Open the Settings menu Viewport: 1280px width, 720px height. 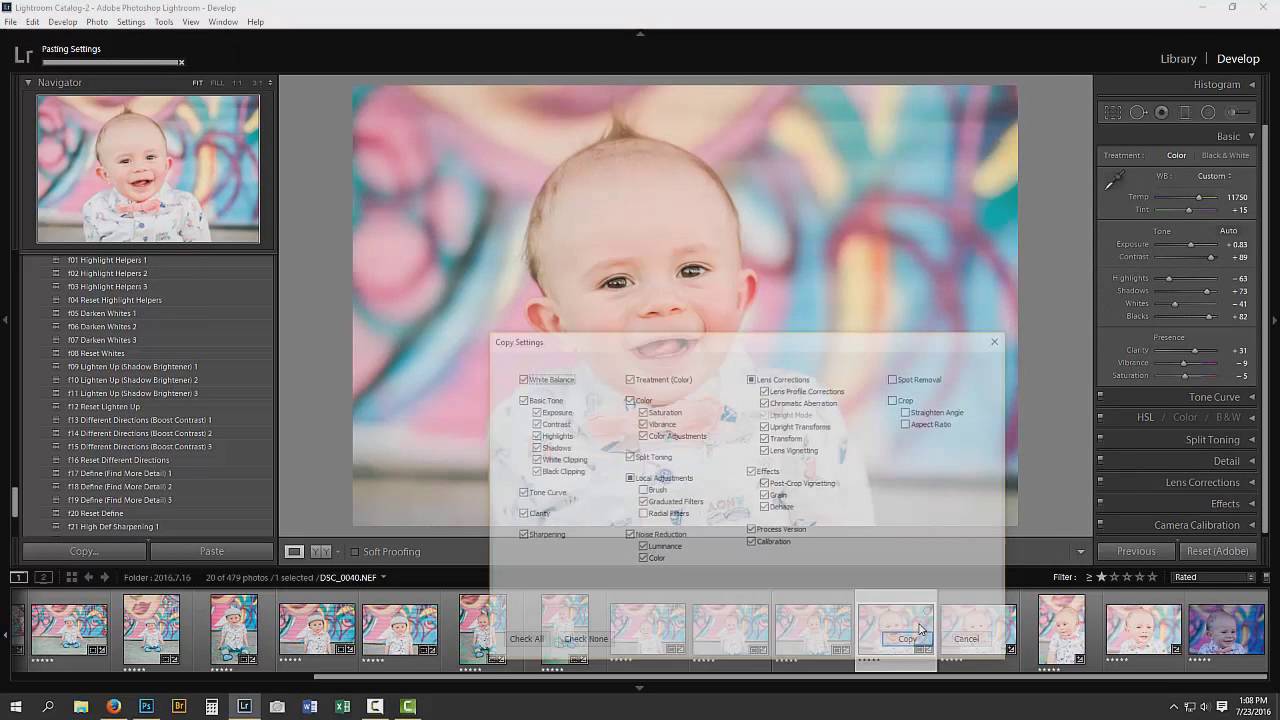coord(131,22)
